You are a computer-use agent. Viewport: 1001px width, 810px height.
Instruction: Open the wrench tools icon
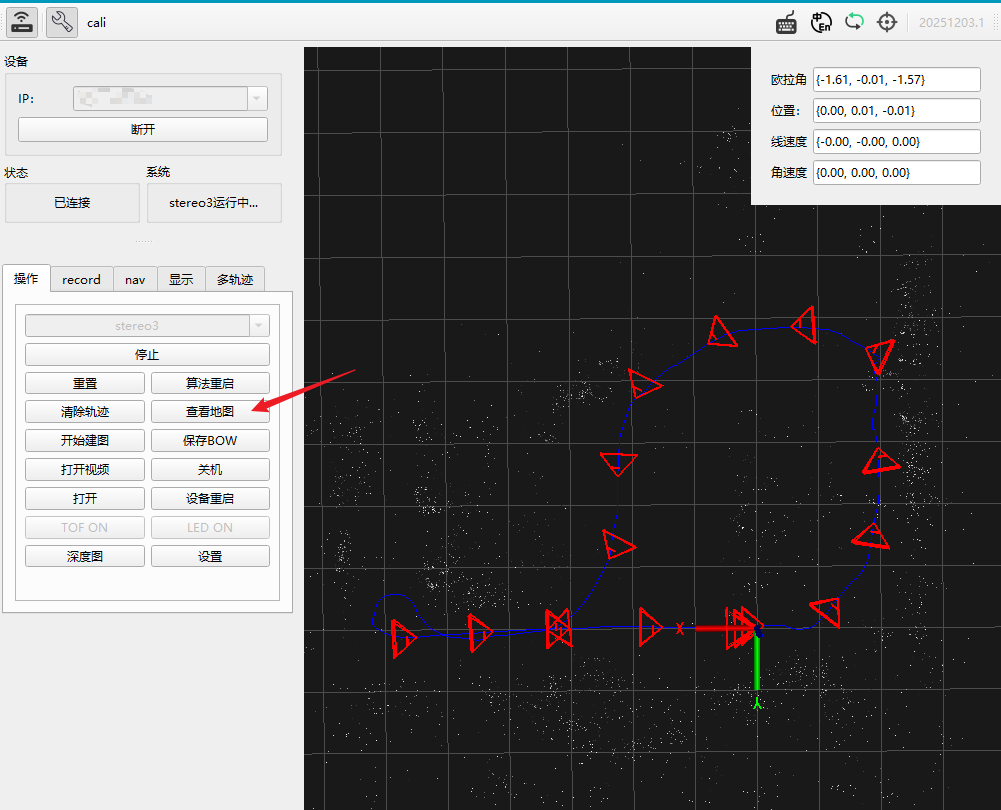tap(62, 22)
